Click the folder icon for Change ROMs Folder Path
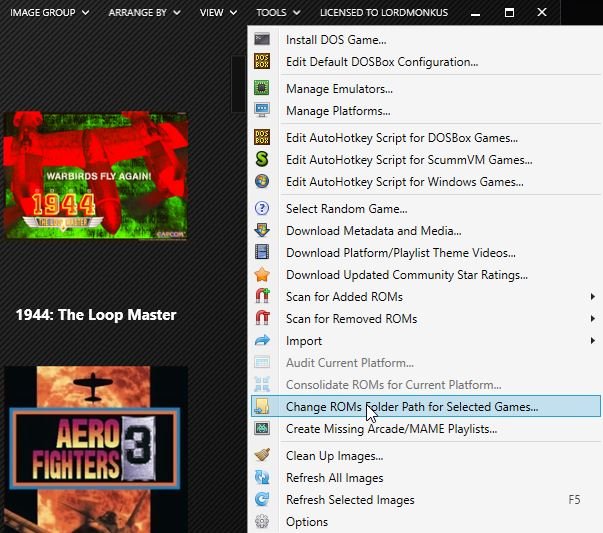The height and width of the screenshot is (533, 603). (262, 406)
